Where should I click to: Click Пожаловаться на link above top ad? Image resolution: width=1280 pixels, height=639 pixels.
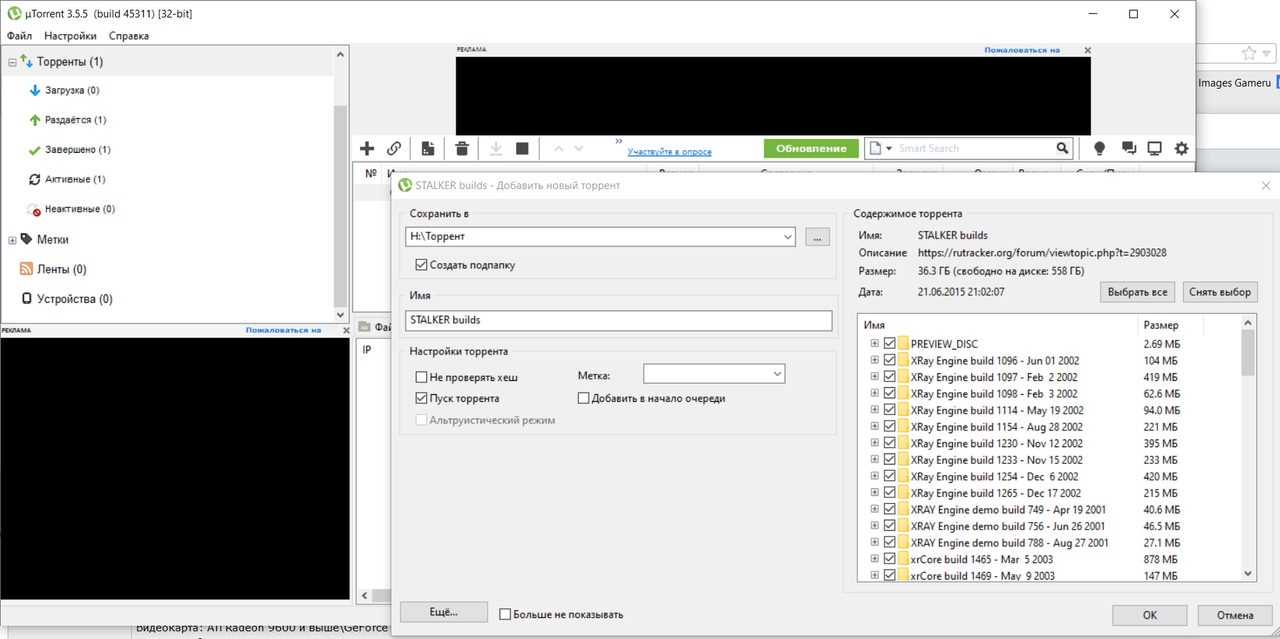pos(1021,50)
